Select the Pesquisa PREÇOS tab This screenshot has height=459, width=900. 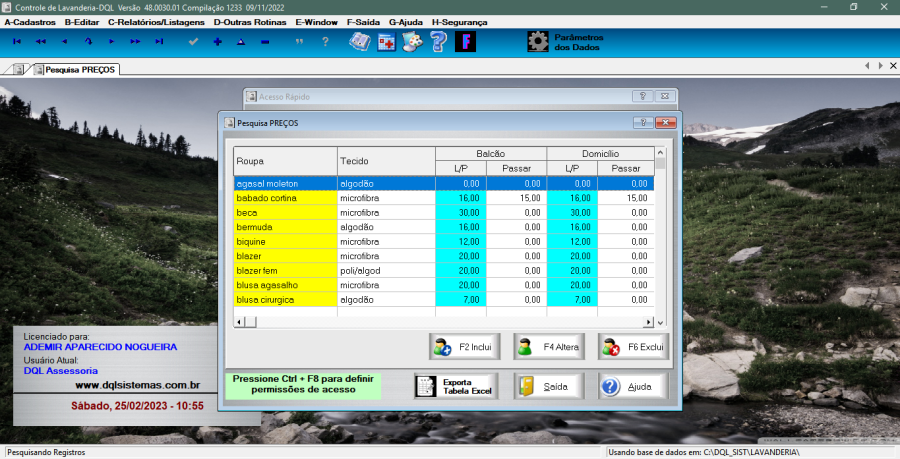[78, 70]
